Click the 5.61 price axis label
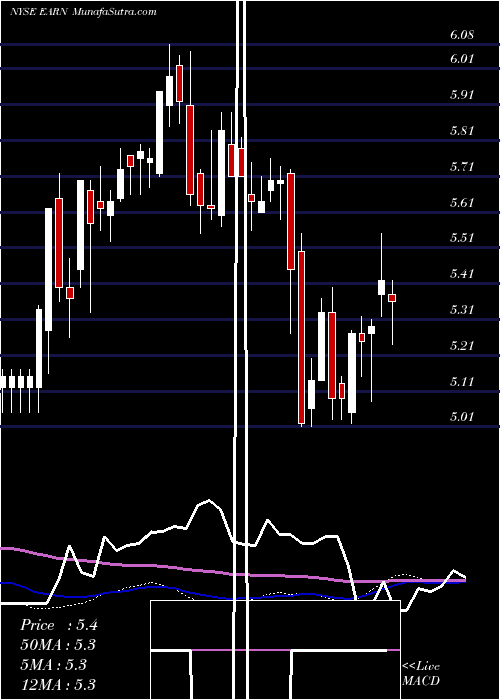This screenshot has height=700, width=500. pos(462,203)
